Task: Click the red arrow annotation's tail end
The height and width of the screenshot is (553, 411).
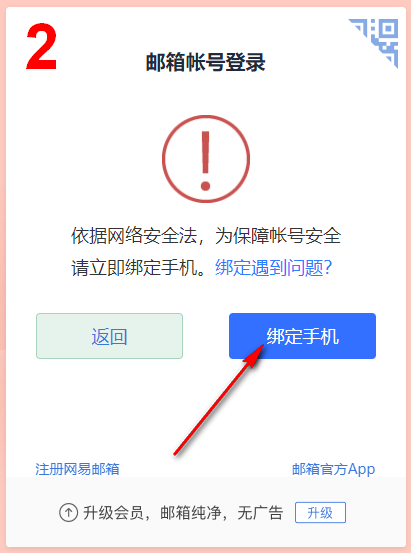Action: click(176, 452)
